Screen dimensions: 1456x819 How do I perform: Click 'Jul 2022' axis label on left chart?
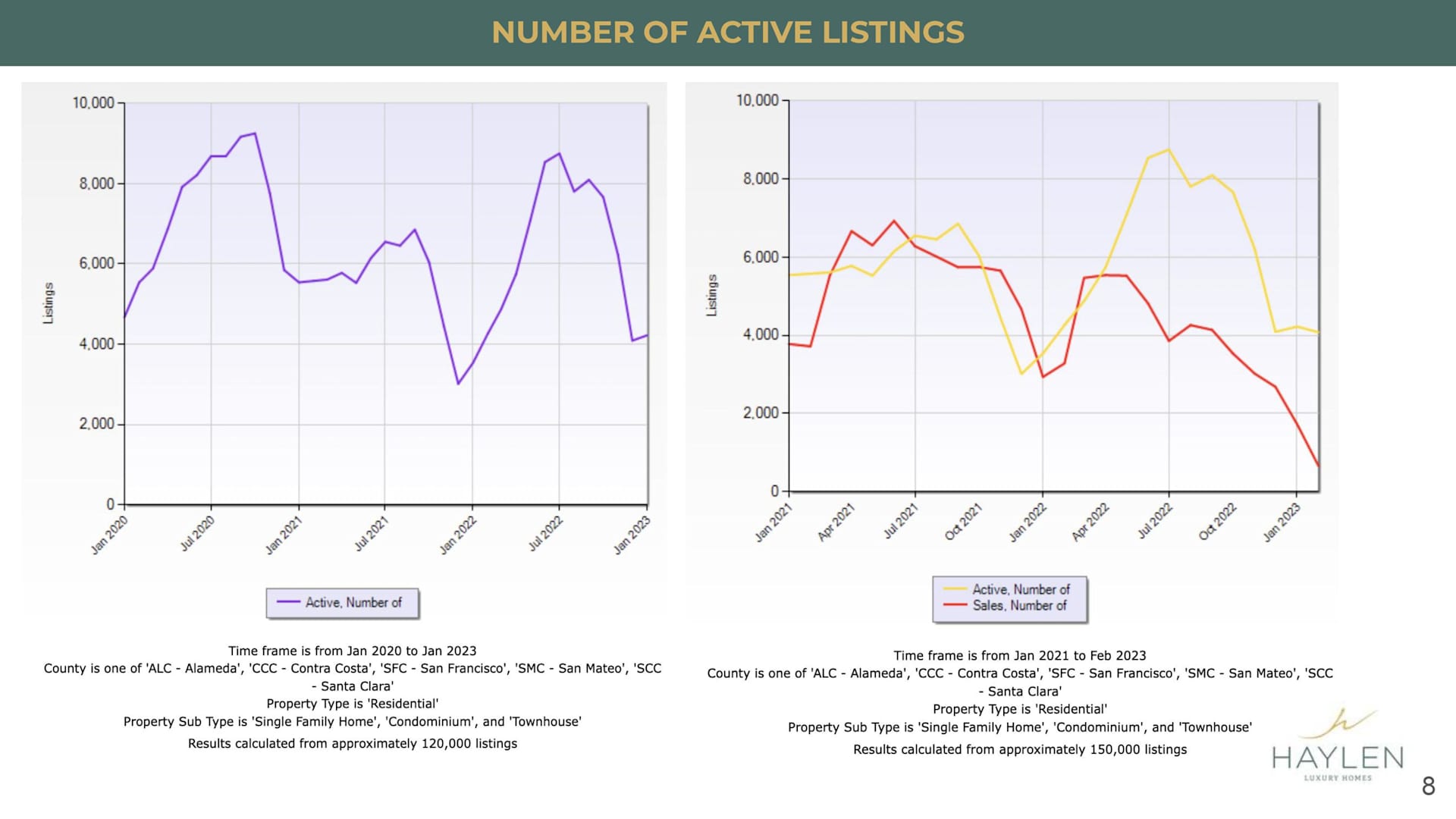[545, 534]
